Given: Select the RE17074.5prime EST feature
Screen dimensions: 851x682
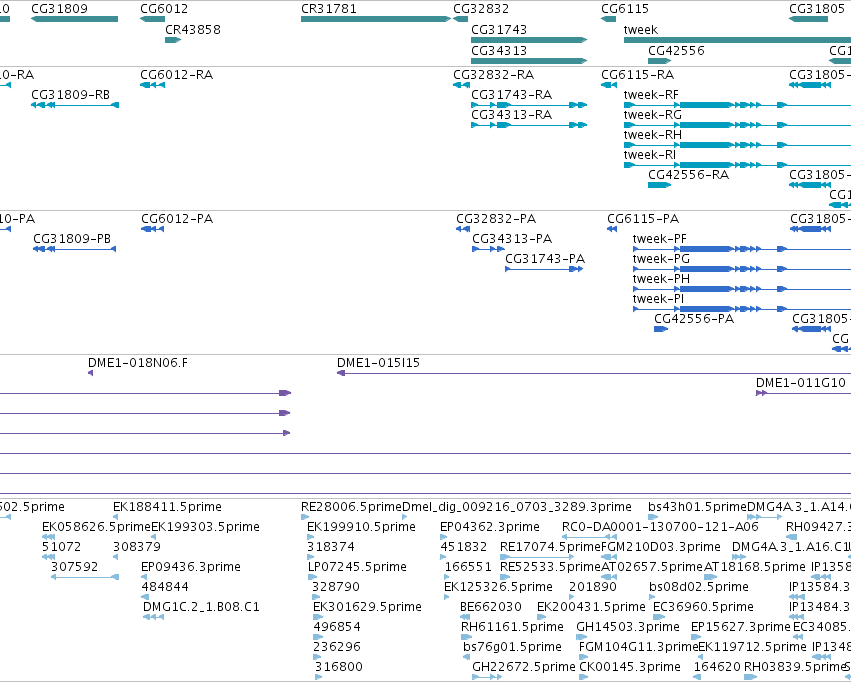Looking at the screenshot, I should [x=537, y=557].
